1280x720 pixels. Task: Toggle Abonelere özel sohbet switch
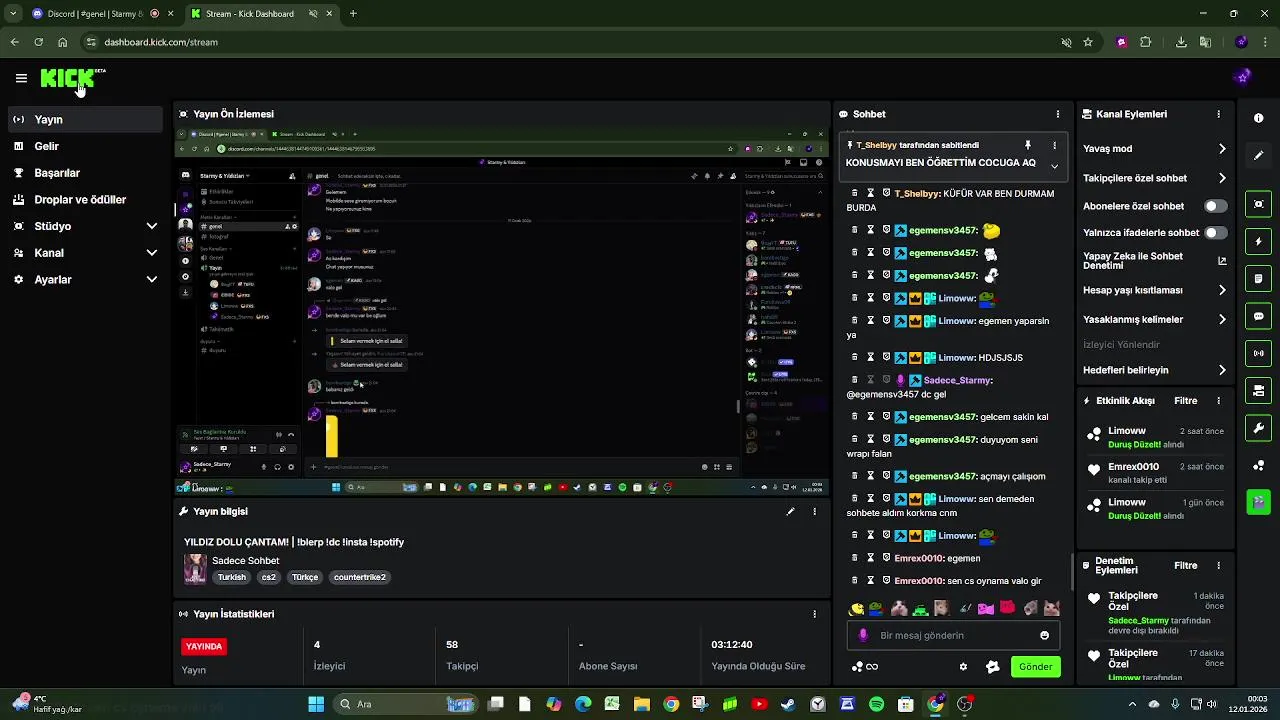coord(1215,206)
